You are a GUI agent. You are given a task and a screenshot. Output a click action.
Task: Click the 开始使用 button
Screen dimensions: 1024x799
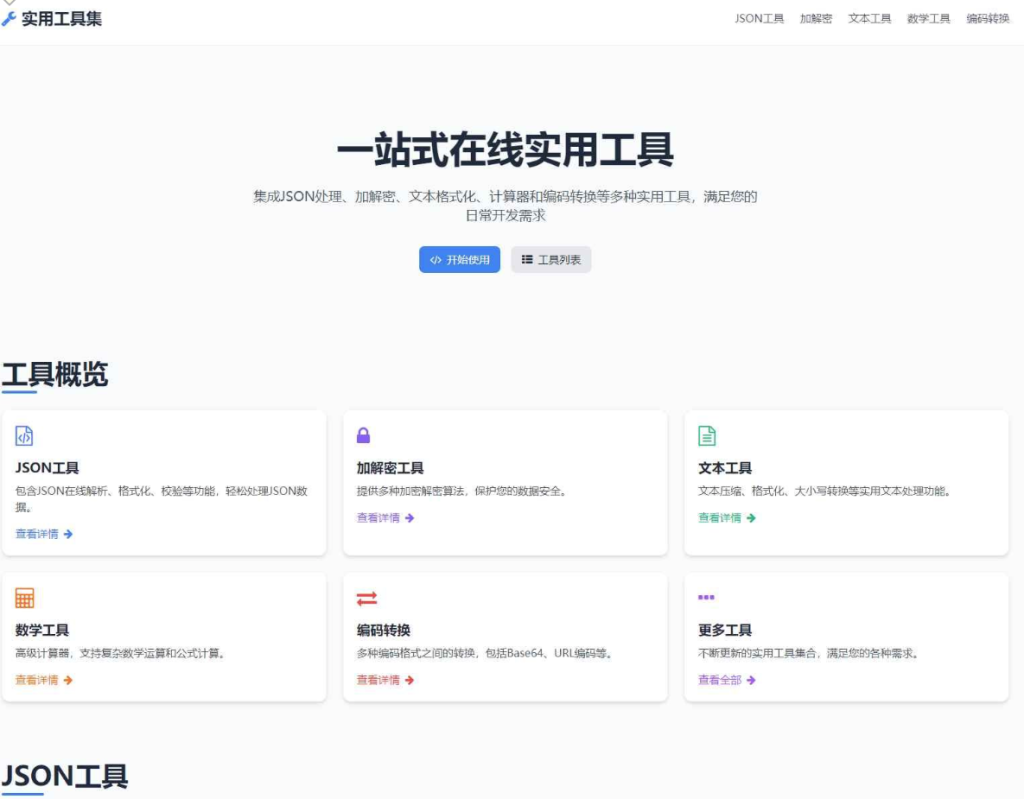pos(459,259)
